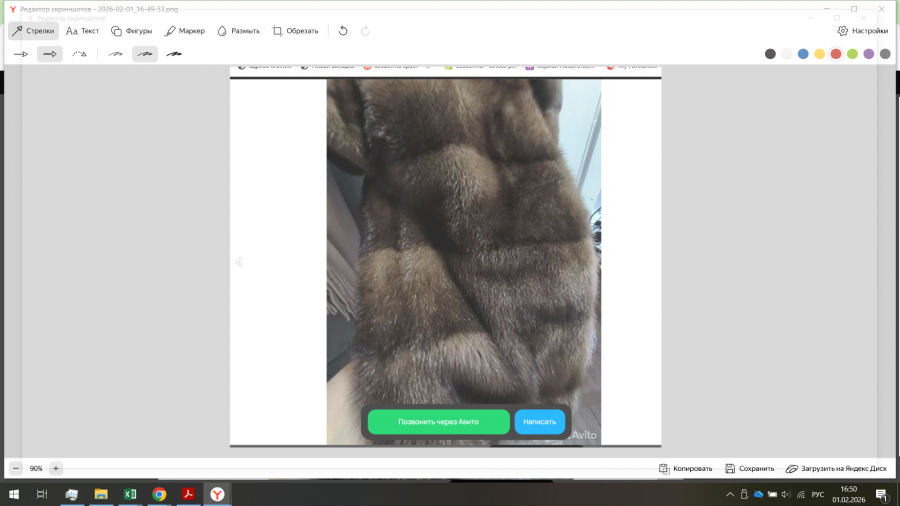Viewport: 900px width, 506px height.
Task: Select the Текст (Text) tool
Action: (x=82, y=31)
